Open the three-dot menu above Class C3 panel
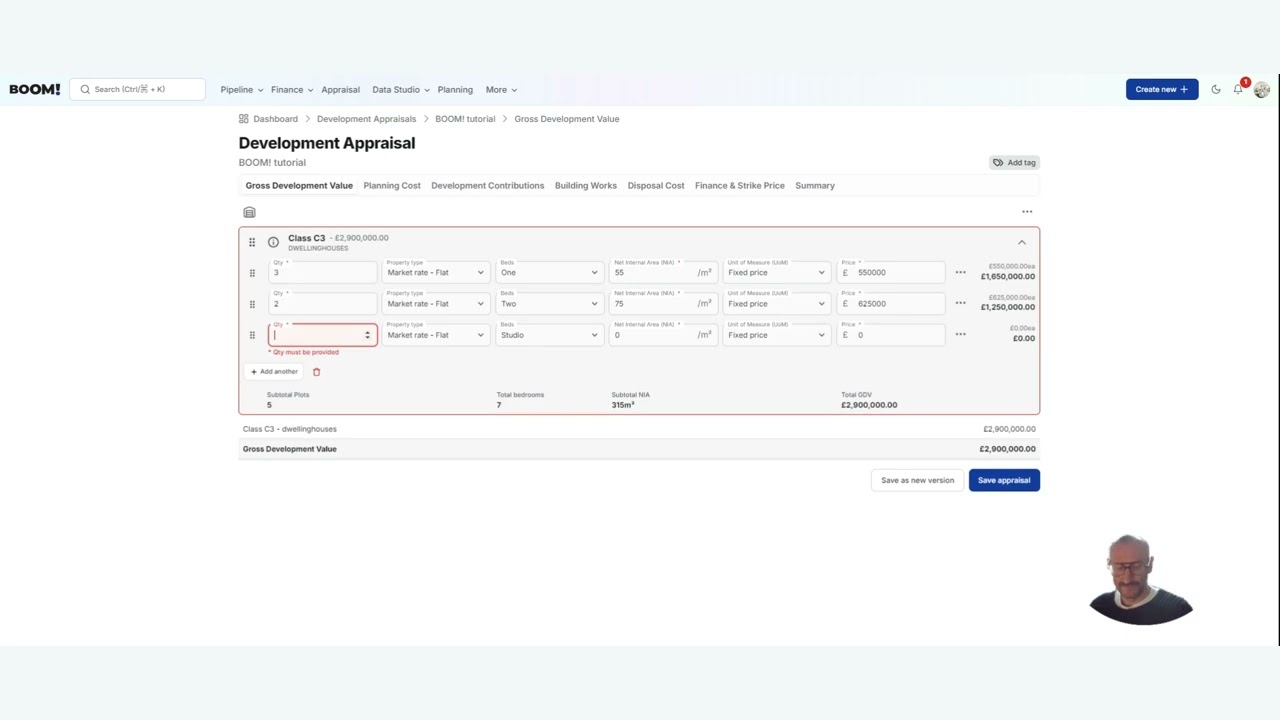The width and height of the screenshot is (1280, 720). tap(1027, 212)
